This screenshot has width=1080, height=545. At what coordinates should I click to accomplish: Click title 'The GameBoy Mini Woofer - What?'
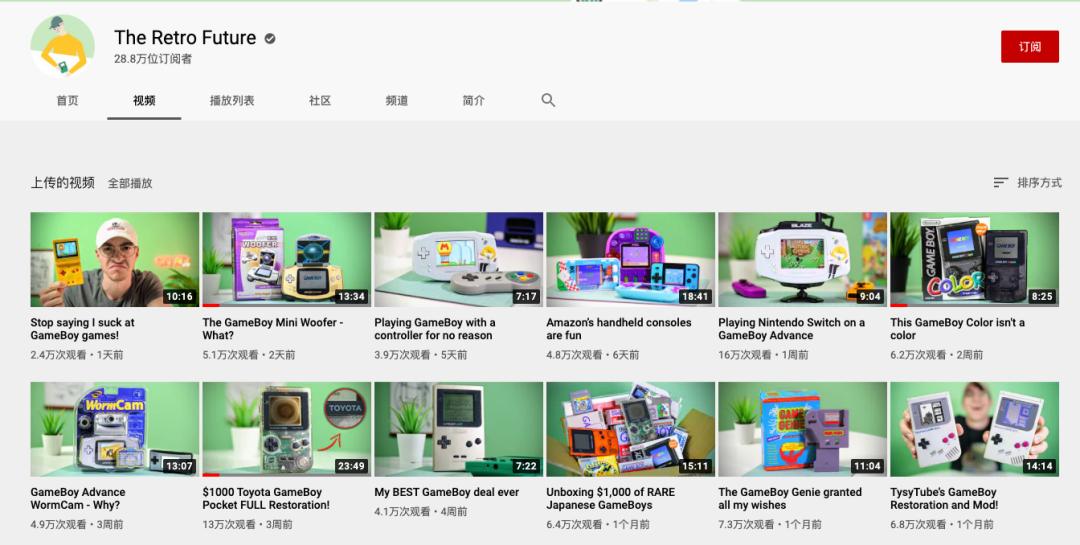point(273,329)
